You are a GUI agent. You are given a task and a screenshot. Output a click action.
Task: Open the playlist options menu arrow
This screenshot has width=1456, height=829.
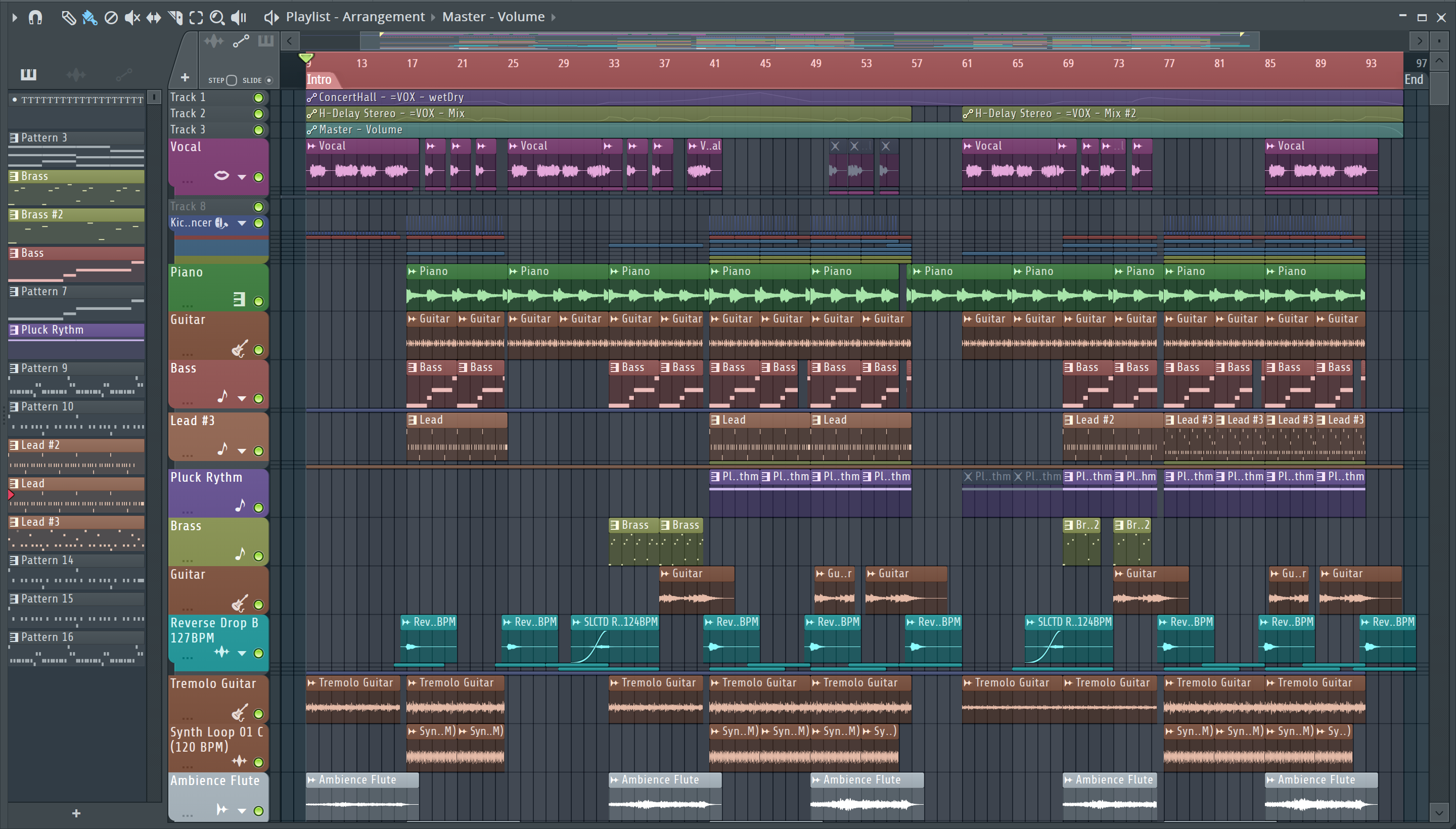pos(15,17)
